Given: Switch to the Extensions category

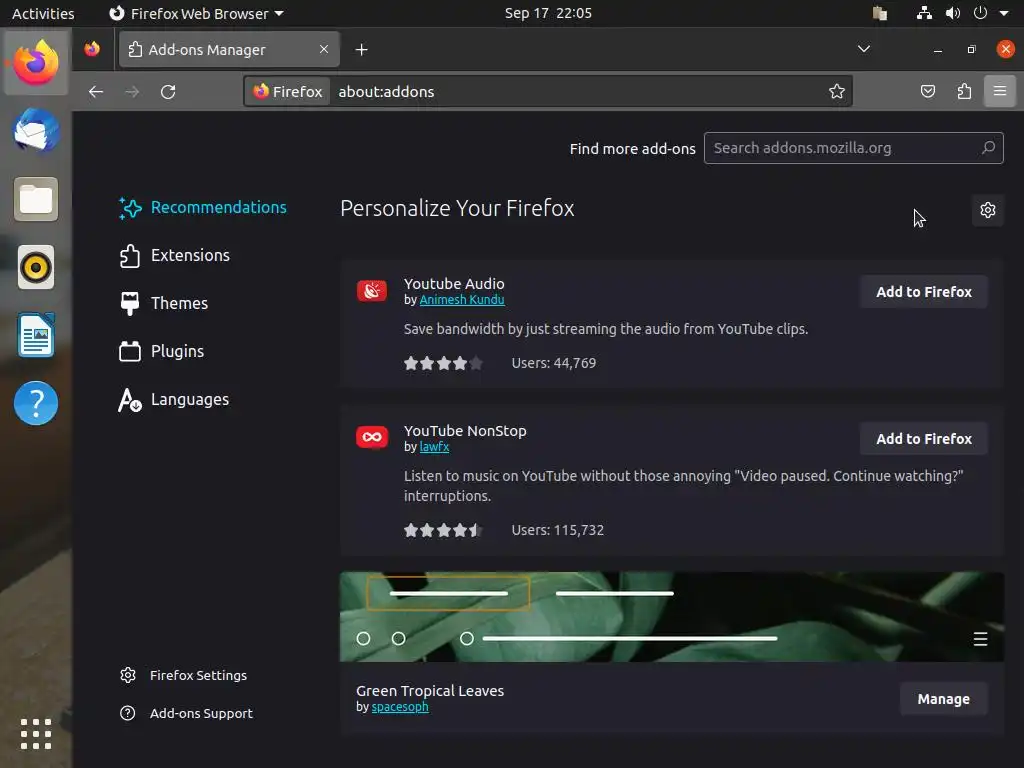Looking at the screenshot, I should point(175,255).
